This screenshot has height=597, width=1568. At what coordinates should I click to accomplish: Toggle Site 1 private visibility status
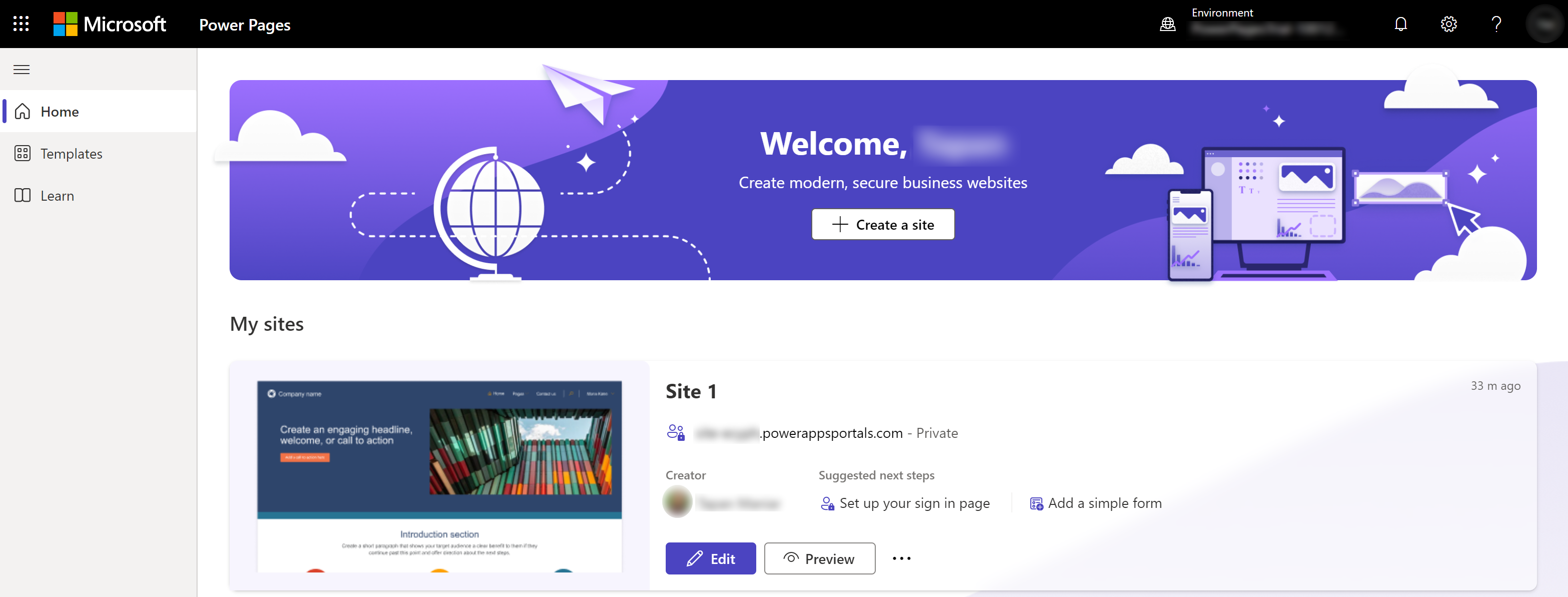point(675,432)
